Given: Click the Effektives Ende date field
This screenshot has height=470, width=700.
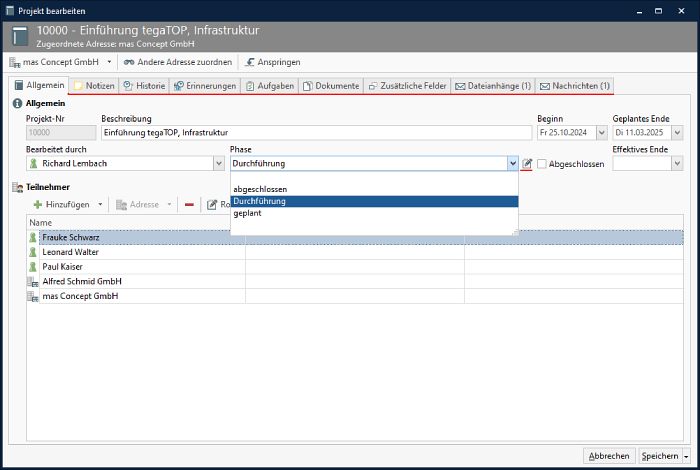Looking at the screenshot, I should coord(642,163).
